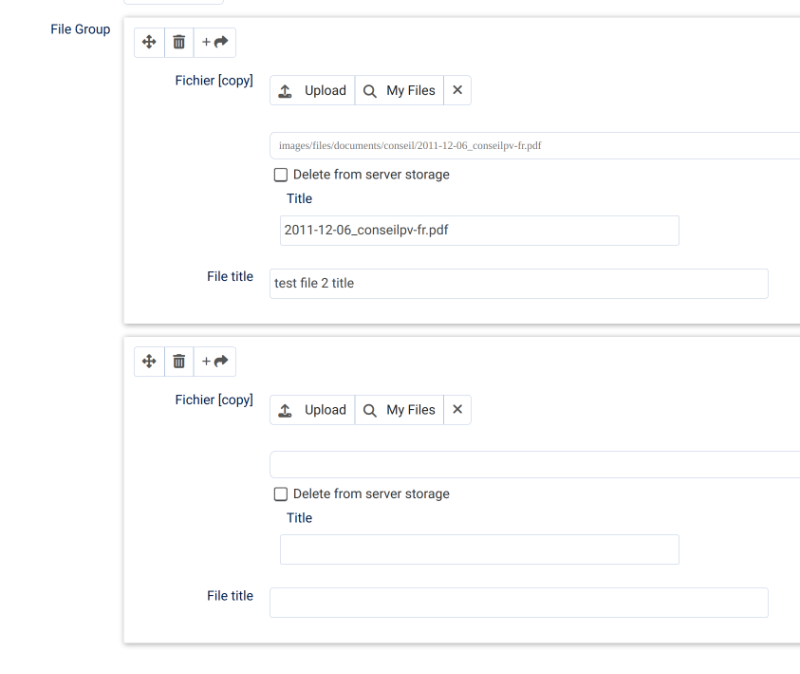
Task: Click the empty File title field in second group
Action: pos(519,603)
